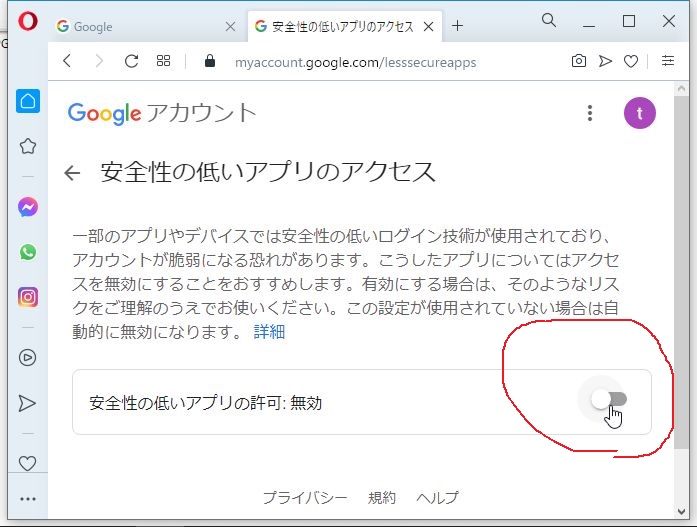
Task: Maximize the Opera window
Action: [x=629, y=21]
